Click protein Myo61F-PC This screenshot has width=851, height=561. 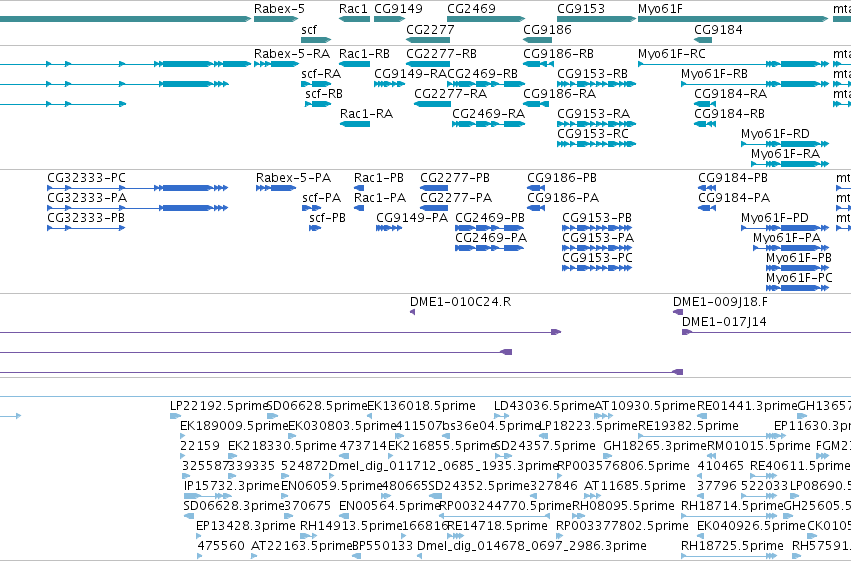point(799,278)
